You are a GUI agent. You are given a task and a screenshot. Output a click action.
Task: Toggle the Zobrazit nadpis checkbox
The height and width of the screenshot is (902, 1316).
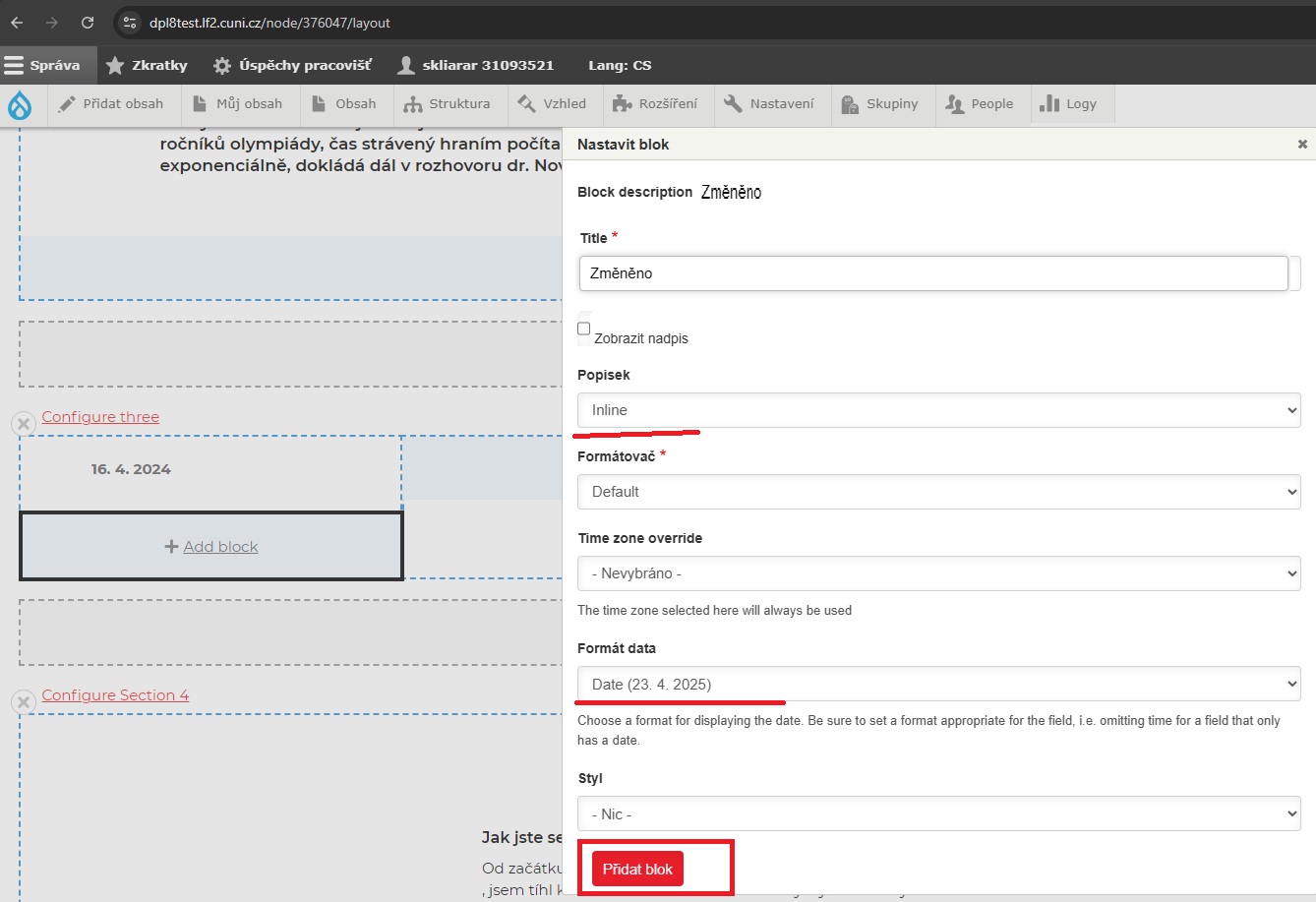coord(584,329)
